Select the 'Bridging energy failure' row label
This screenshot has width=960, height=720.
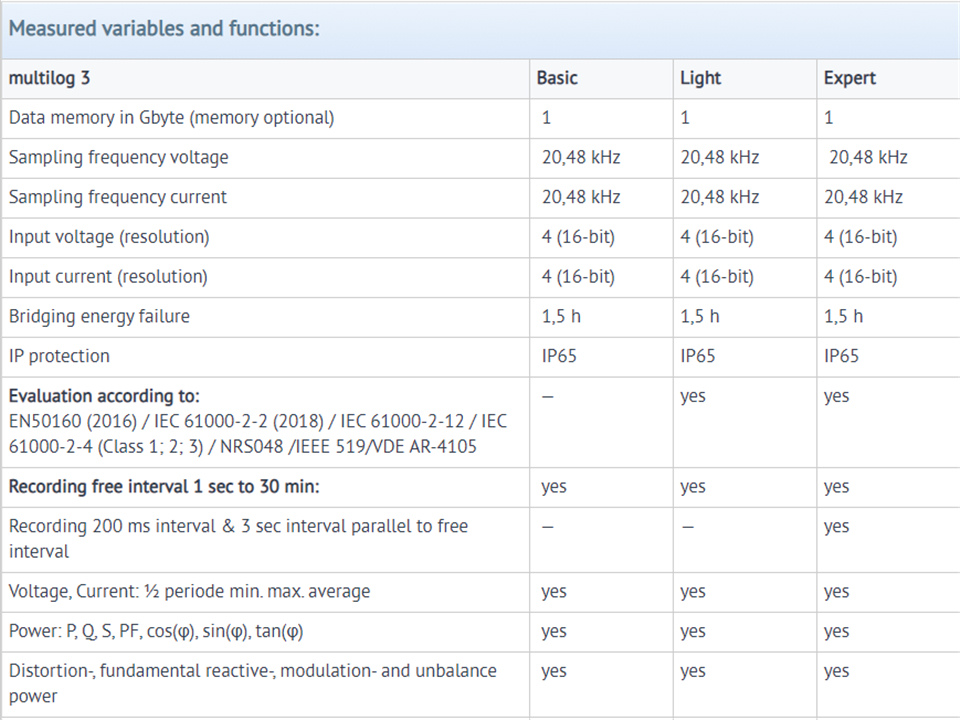coord(99,317)
